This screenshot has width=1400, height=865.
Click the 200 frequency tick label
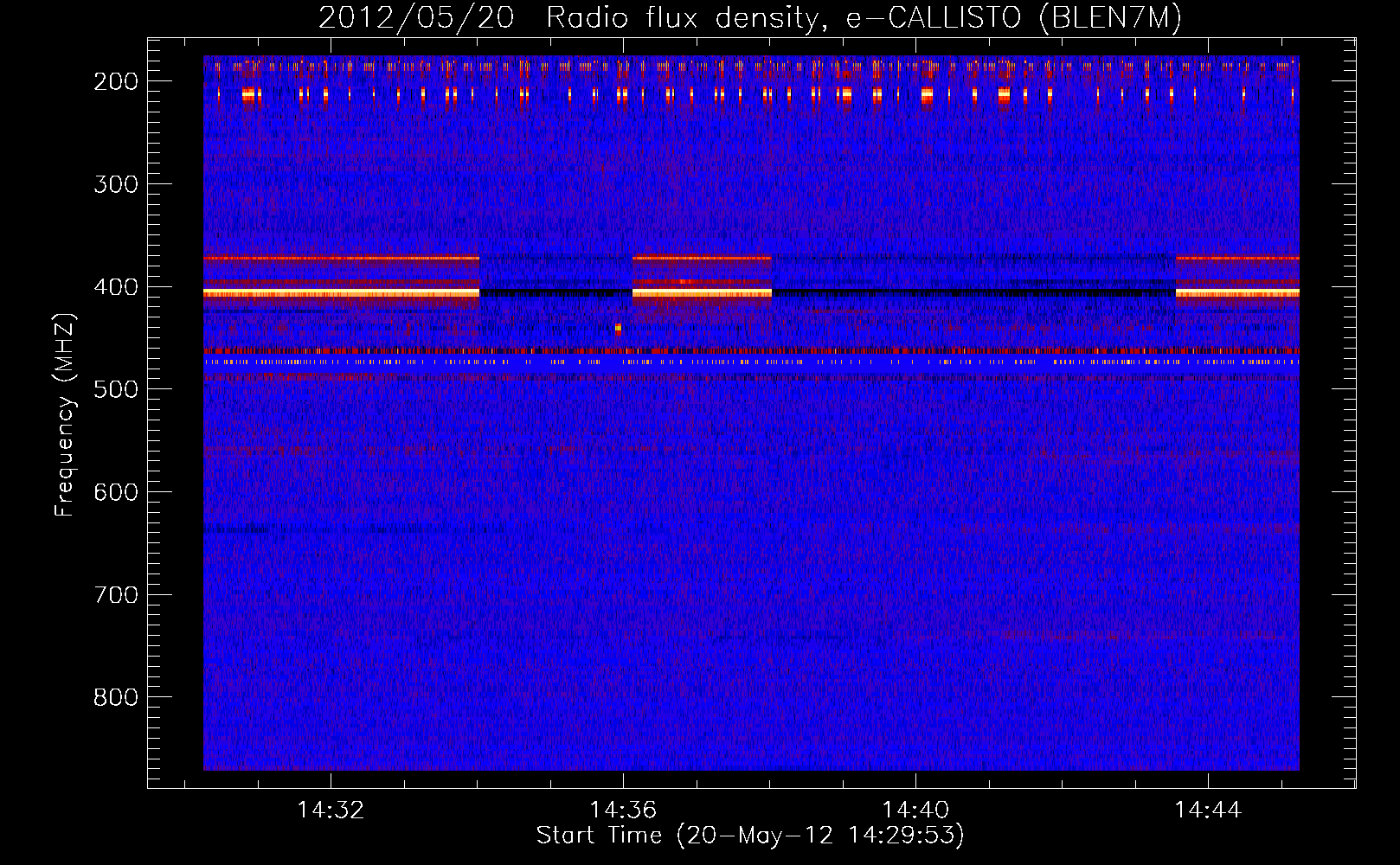pos(116,81)
